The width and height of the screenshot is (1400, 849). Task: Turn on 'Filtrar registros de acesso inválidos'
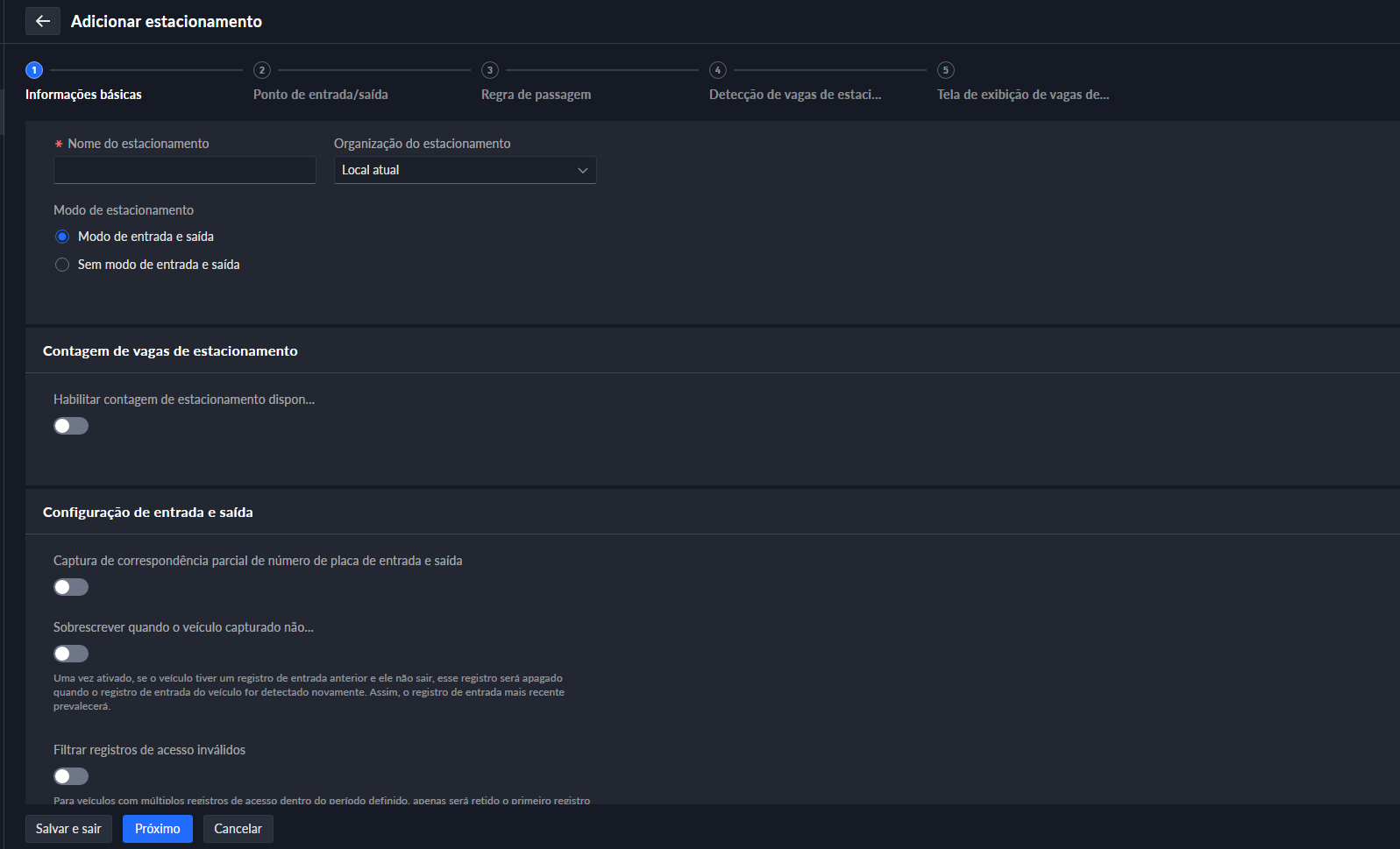71,776
